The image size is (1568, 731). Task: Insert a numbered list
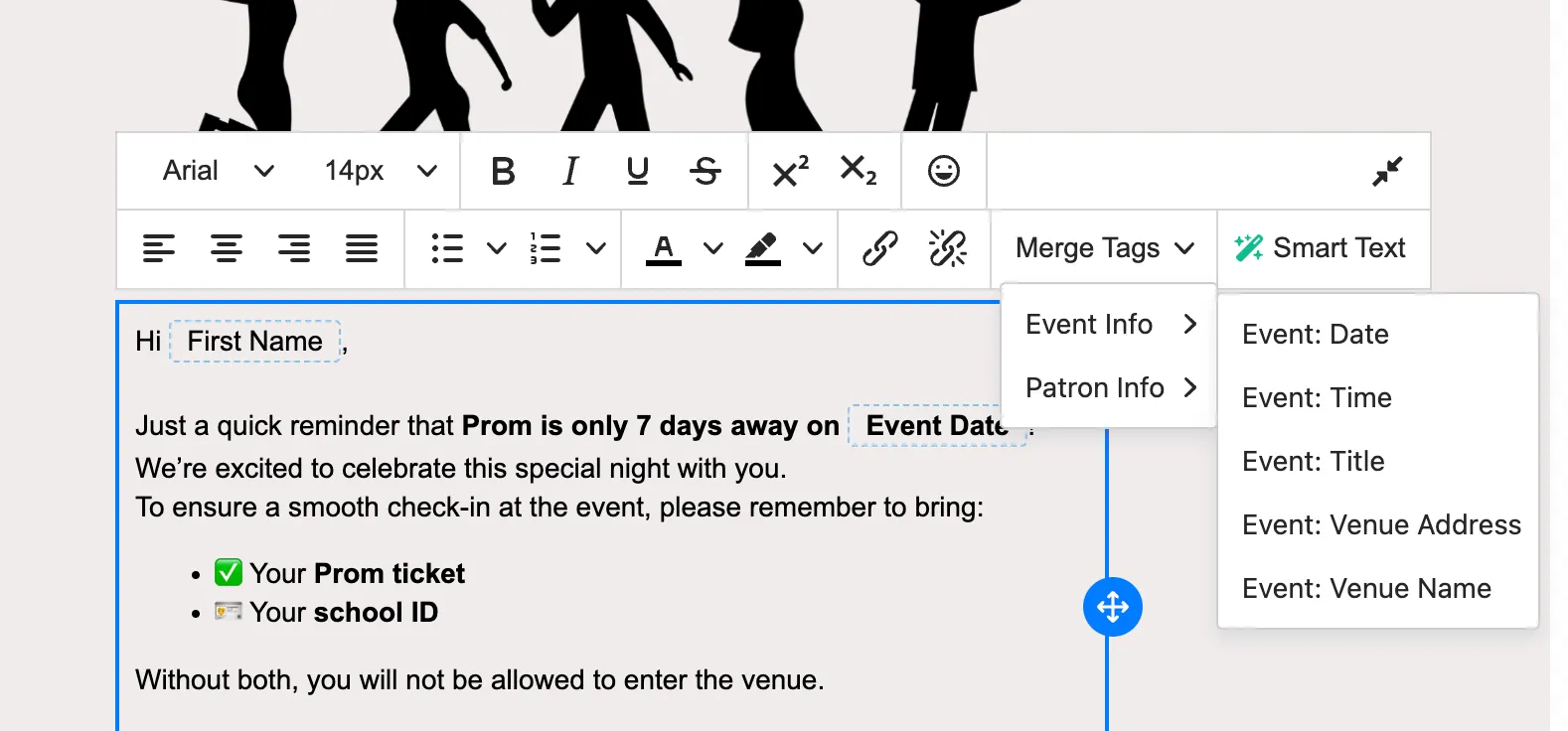(546, 248)
